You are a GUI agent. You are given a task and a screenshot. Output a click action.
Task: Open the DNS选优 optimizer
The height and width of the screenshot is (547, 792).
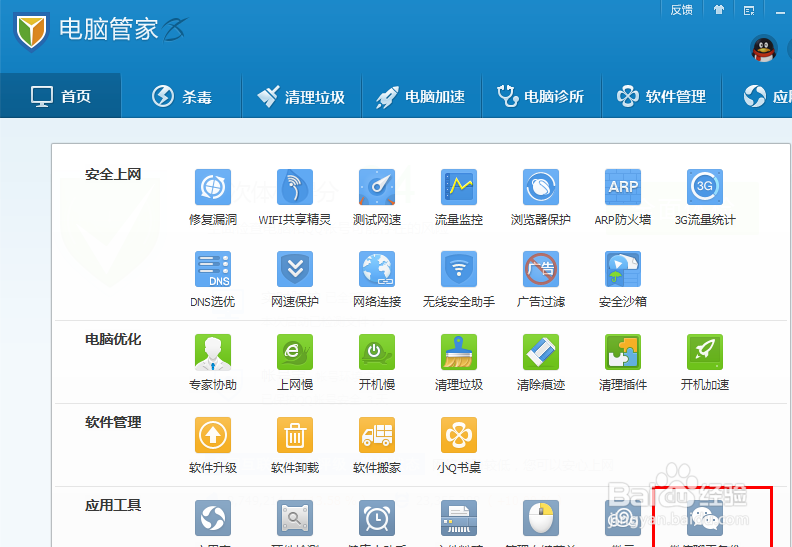pos(213,279)
